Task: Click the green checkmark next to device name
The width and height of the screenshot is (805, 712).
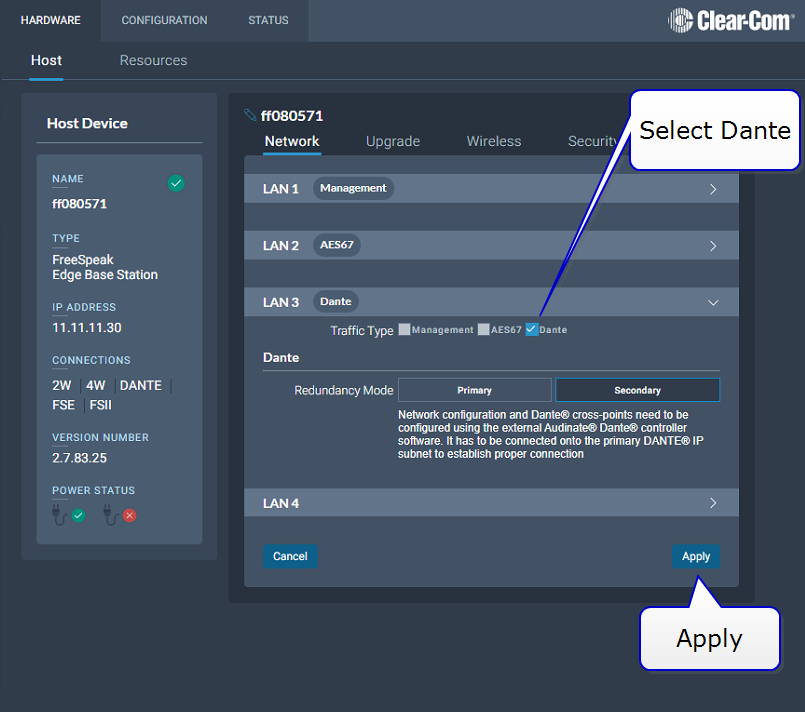Action: pos(176,184)
